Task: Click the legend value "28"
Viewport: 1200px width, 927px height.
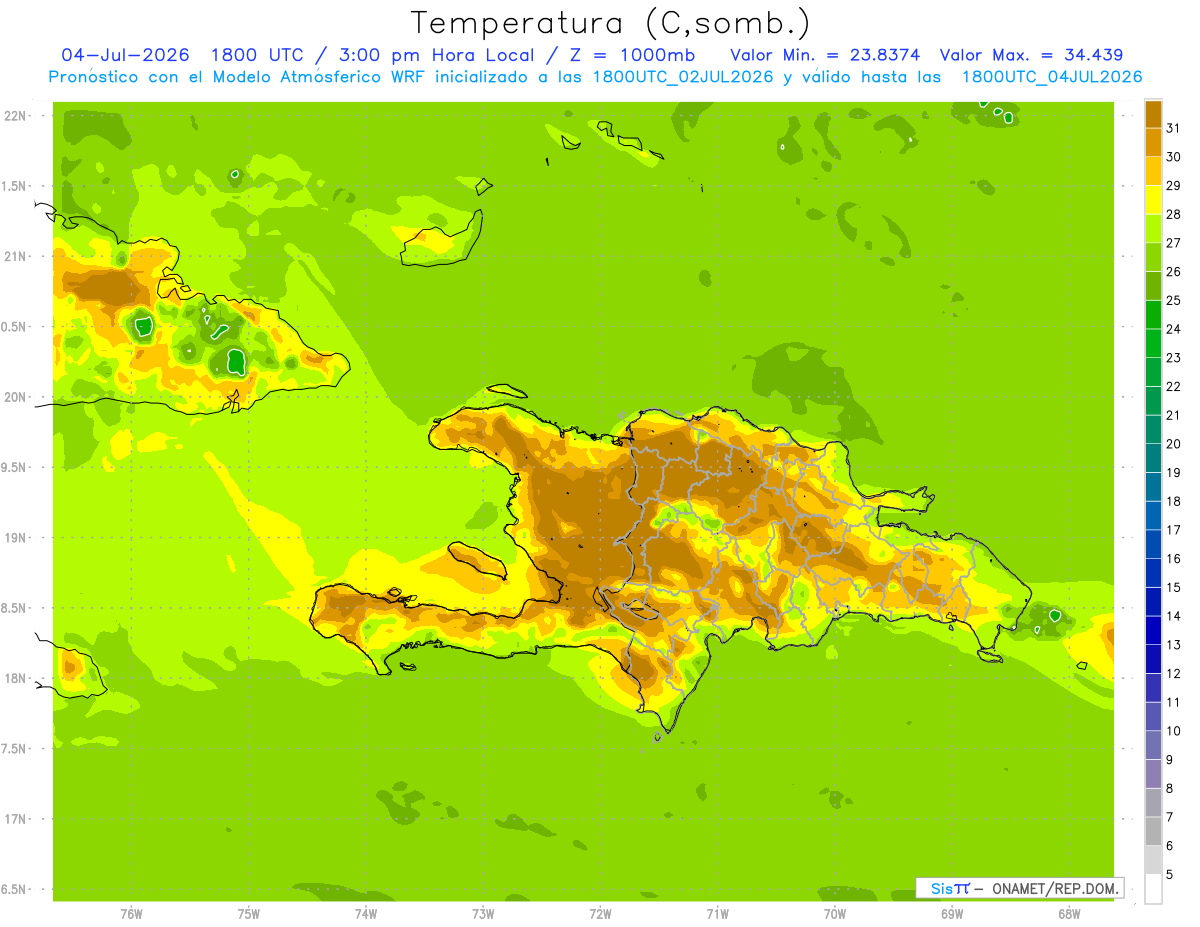Action: click(1174, 215)
